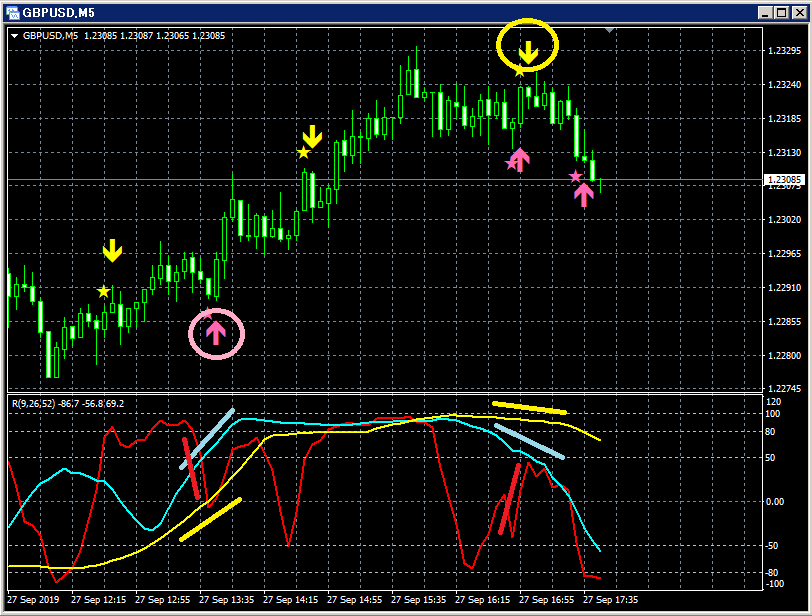This screenshot has width=812, height=616.
Task: Click the pink star left of current price
Action: coord(575,177)
